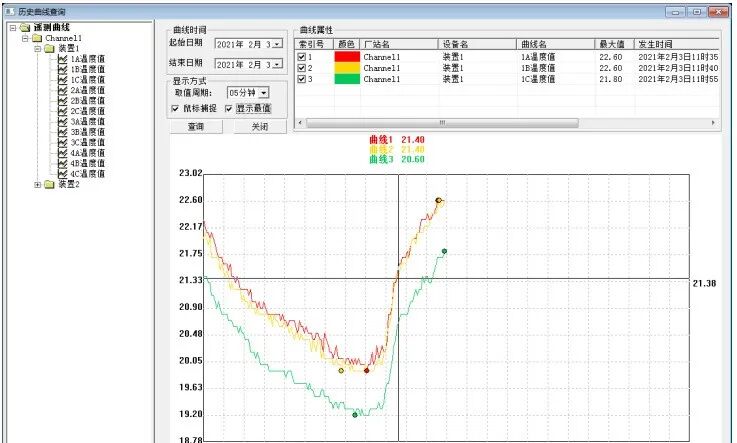Open the 结束日期 date dropdown

coord(278,64)
